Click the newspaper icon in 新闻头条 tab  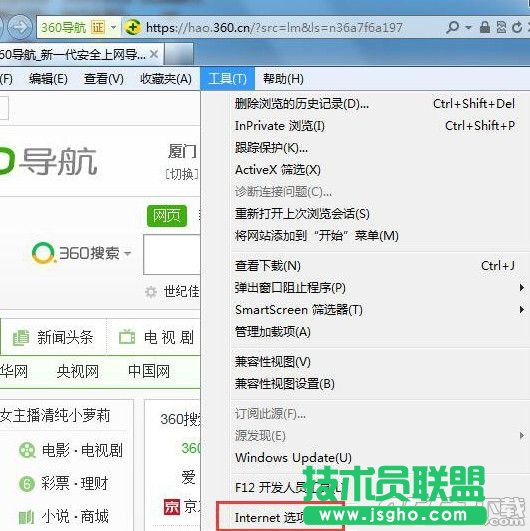pos(21,338)
